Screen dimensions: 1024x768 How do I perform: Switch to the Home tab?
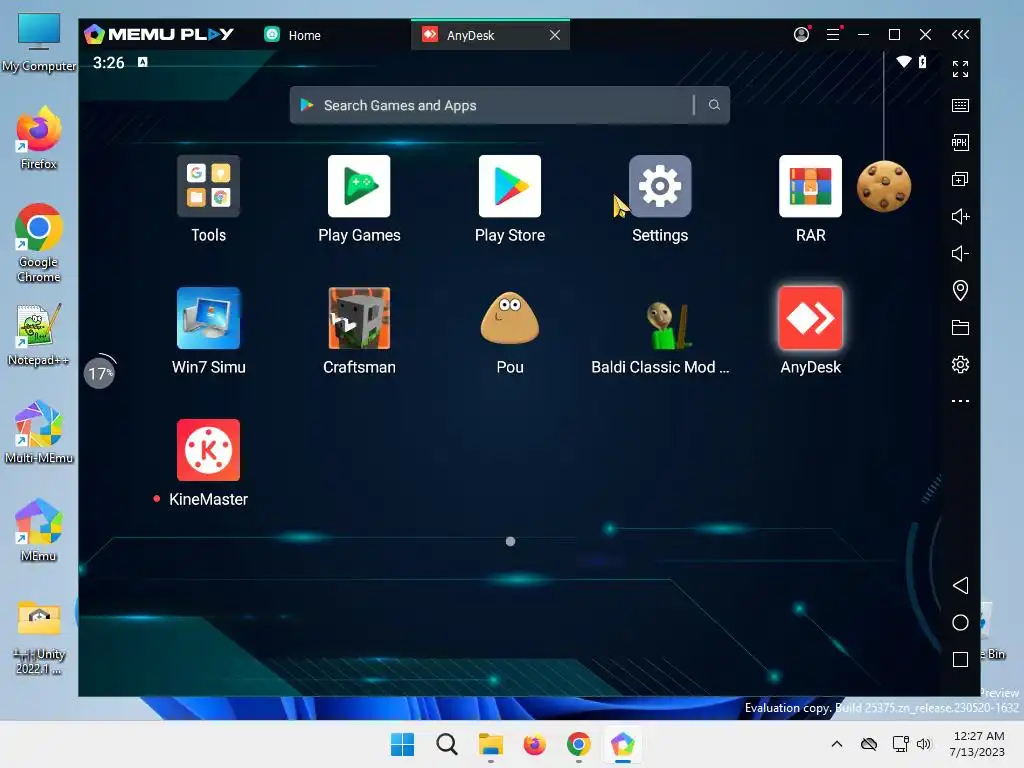click(293, 35)
